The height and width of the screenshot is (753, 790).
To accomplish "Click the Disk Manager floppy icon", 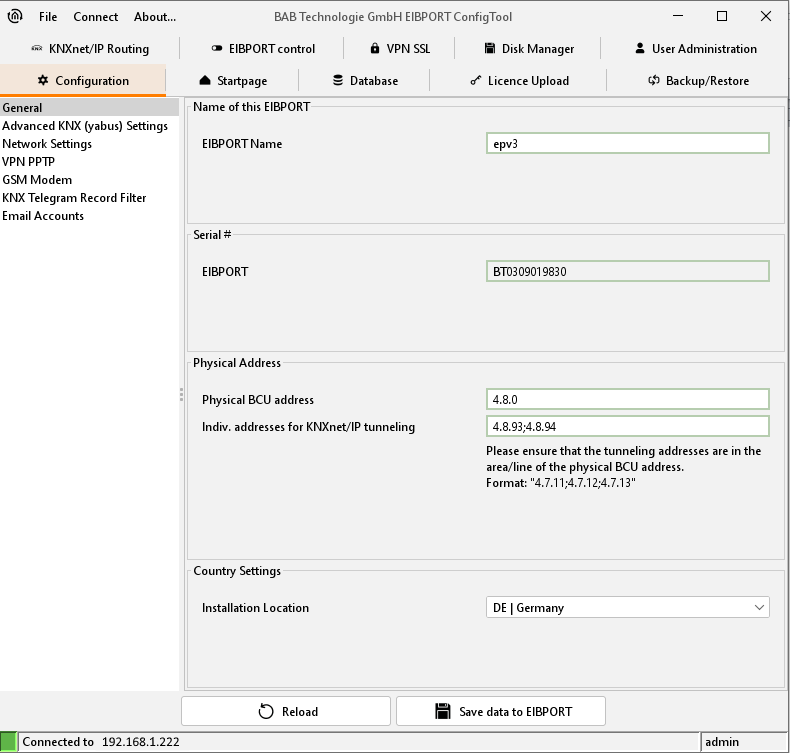I will pos(490,49).
